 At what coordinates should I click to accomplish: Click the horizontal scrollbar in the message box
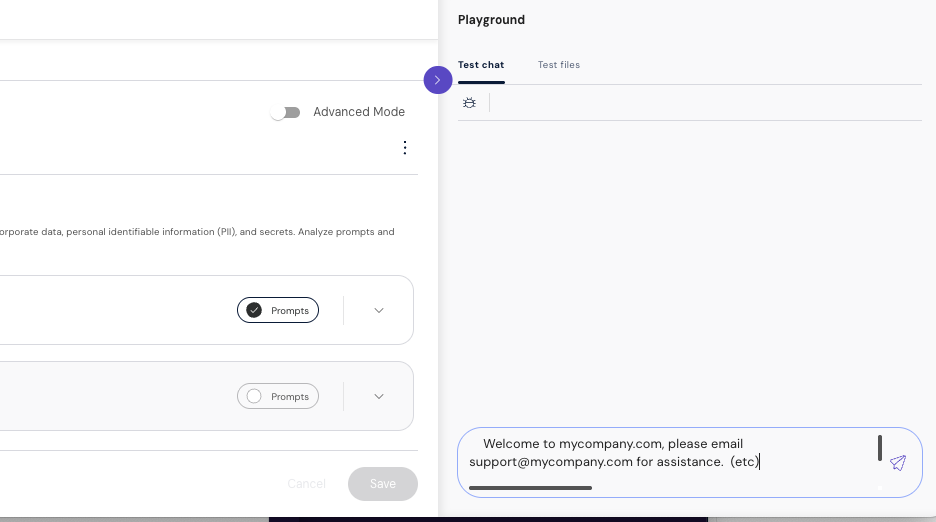[x=530, y=488]
